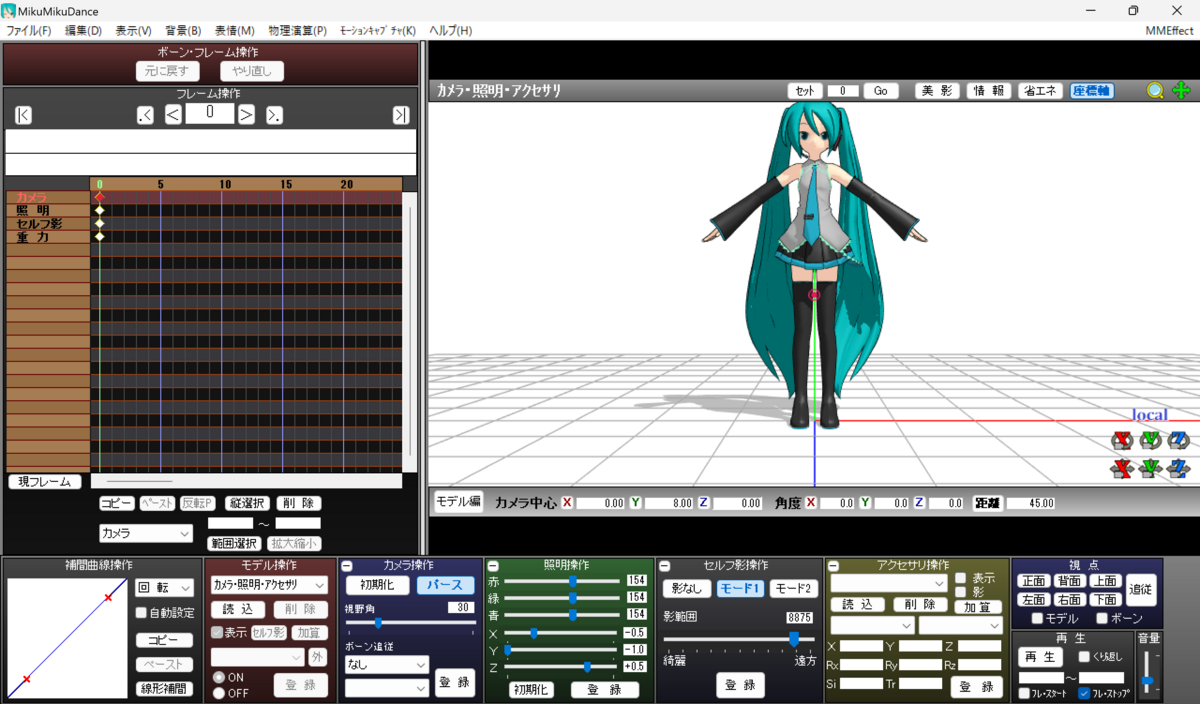Check the accessory 表示 checkbox

tap(961, 578)
